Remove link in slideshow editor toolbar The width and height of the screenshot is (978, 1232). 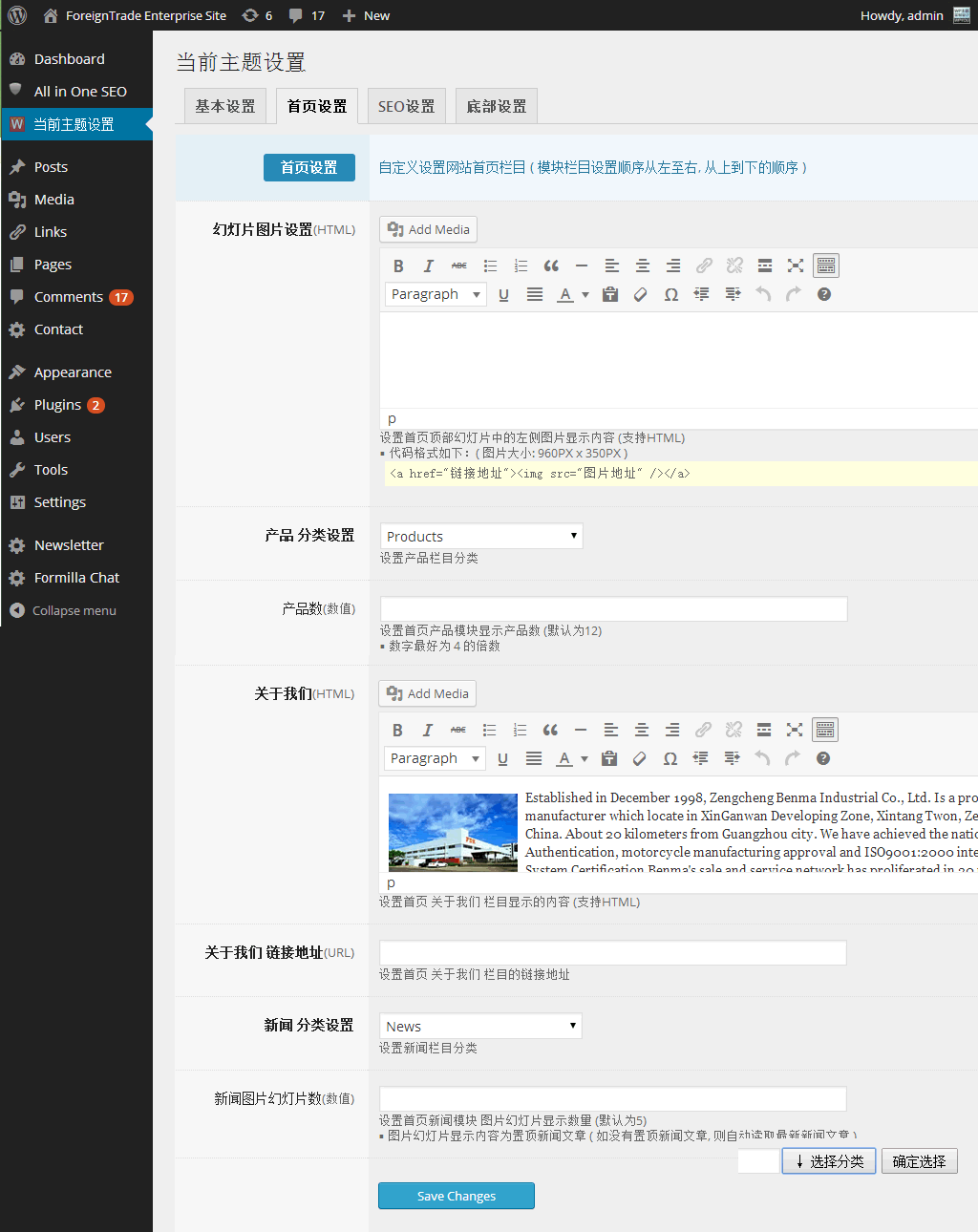tap(734, 266)
